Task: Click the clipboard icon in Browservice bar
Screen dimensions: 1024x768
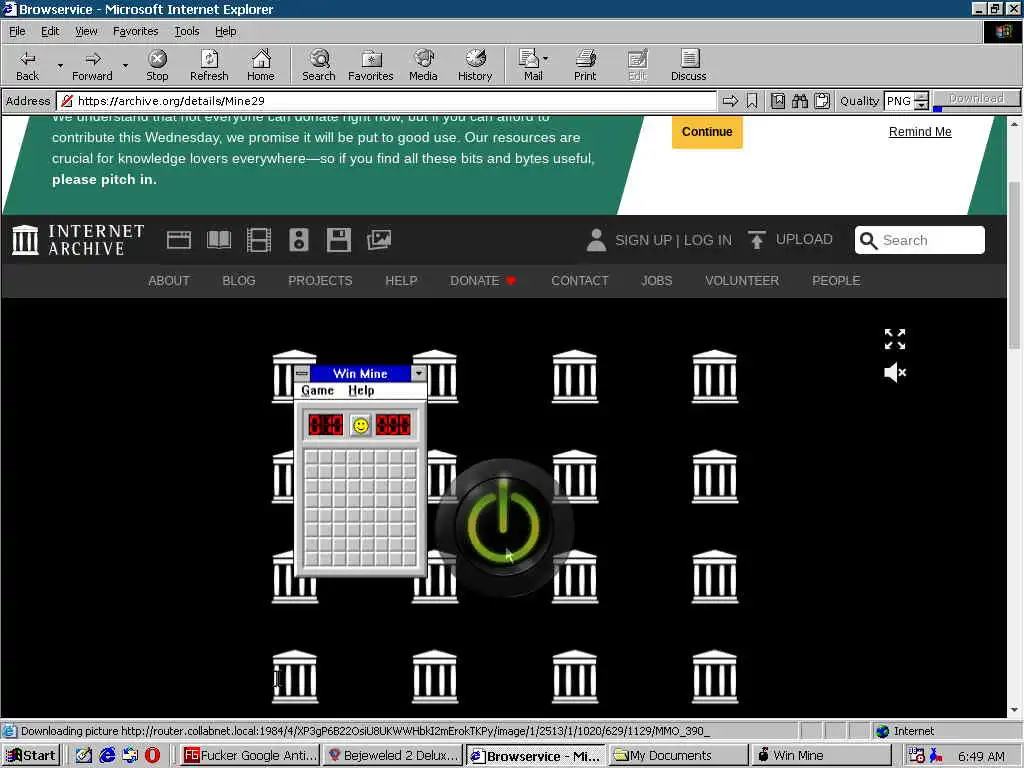Action: (822, 101)
